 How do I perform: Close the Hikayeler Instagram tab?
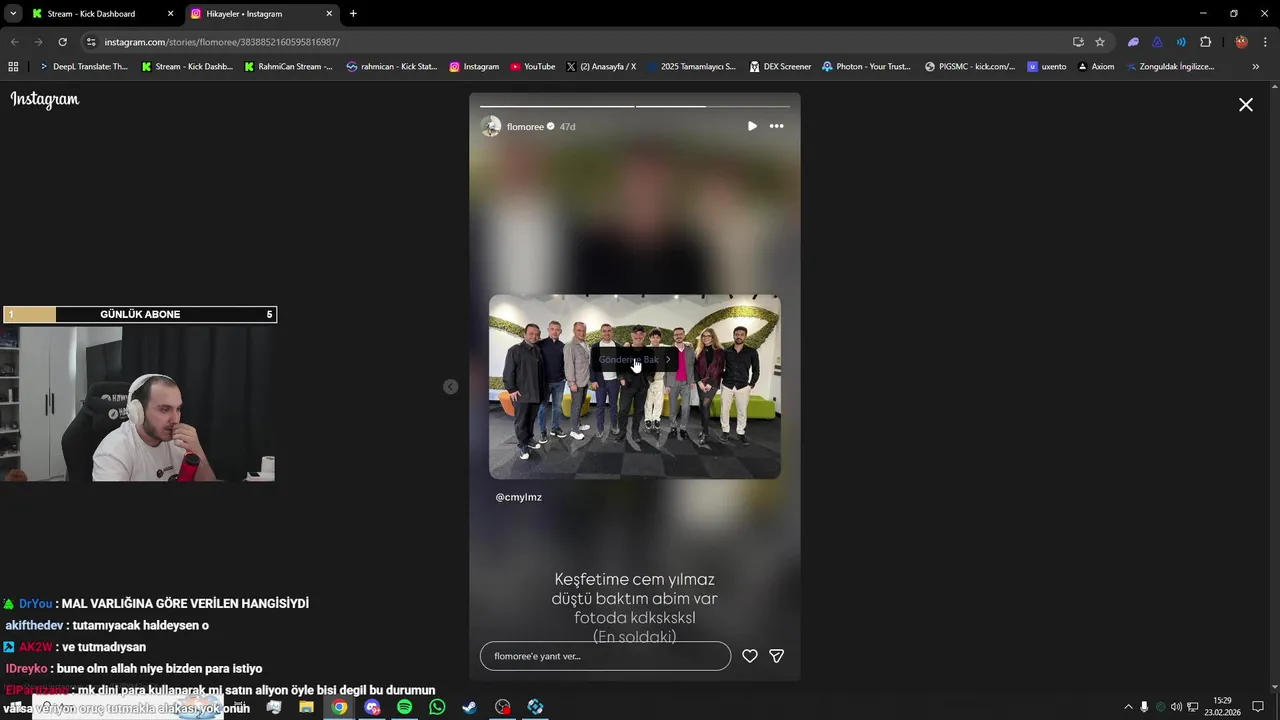tap(329, 14)
